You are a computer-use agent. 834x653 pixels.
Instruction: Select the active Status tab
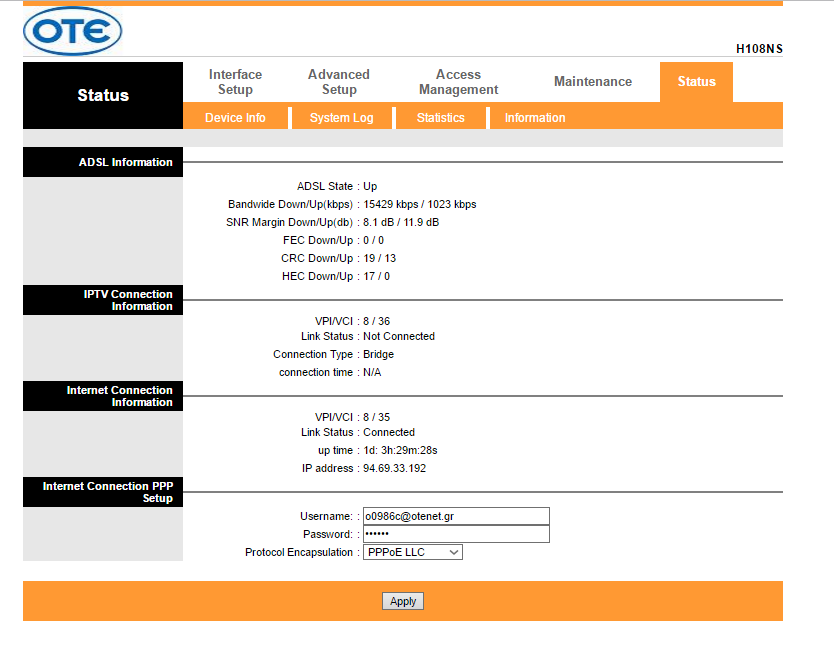696,82
